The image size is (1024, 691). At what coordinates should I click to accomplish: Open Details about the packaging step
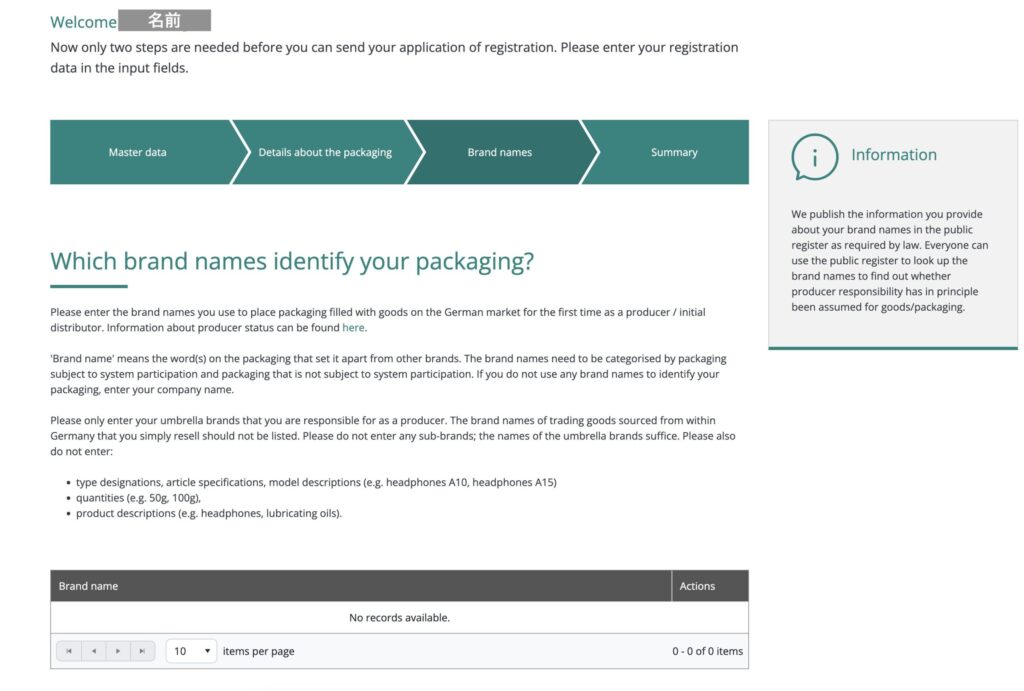pyautogui.click(x=325, y=153)
